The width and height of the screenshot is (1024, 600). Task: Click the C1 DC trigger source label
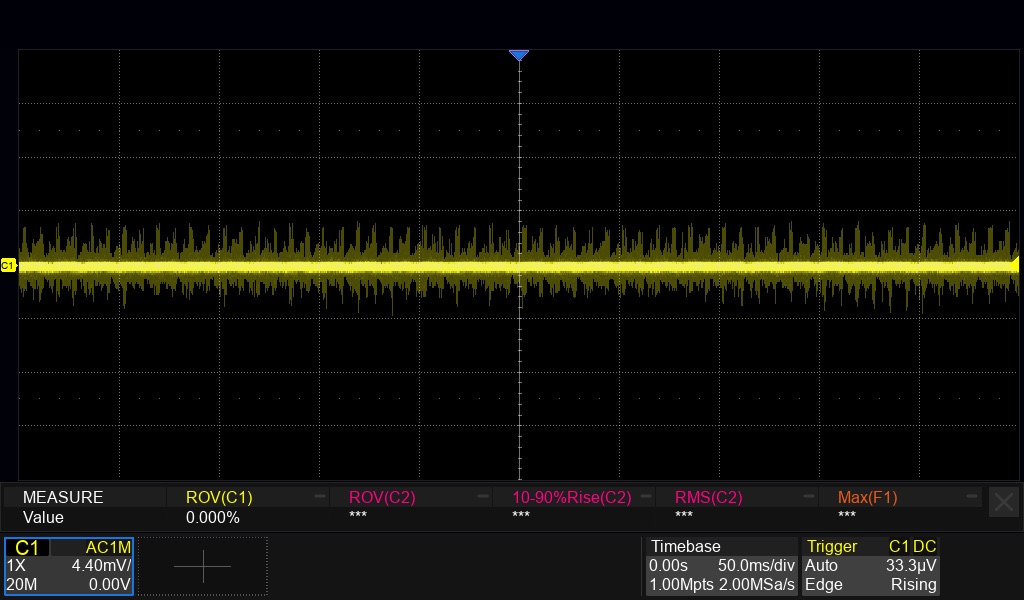[x=912, y=546]
